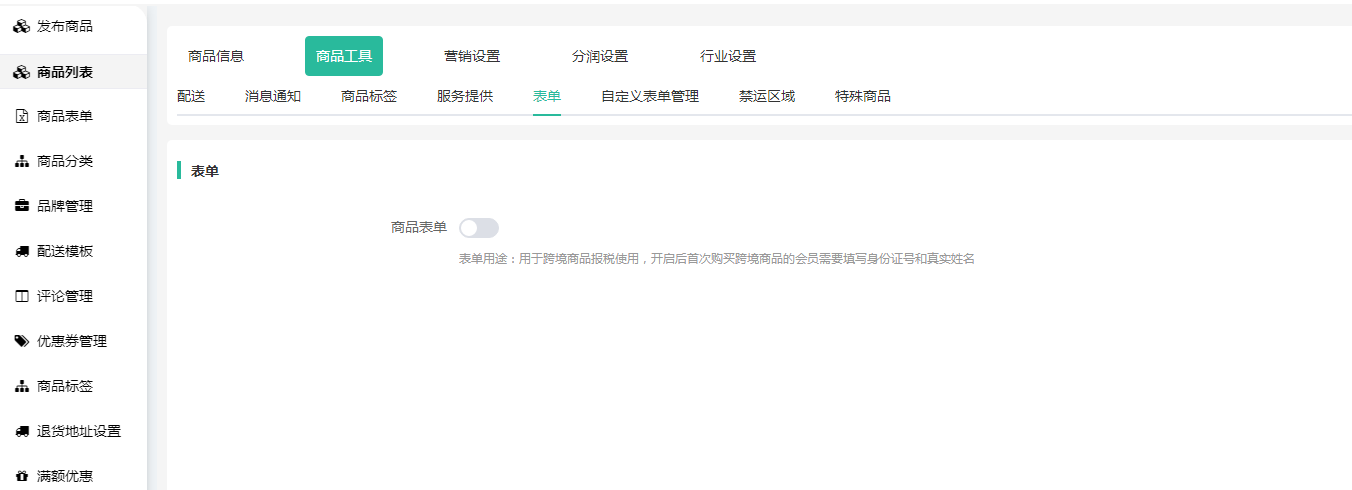Select the 禁运区域 sub-tab
This screenshot has height=490, width=1352.
click(767, 97)
